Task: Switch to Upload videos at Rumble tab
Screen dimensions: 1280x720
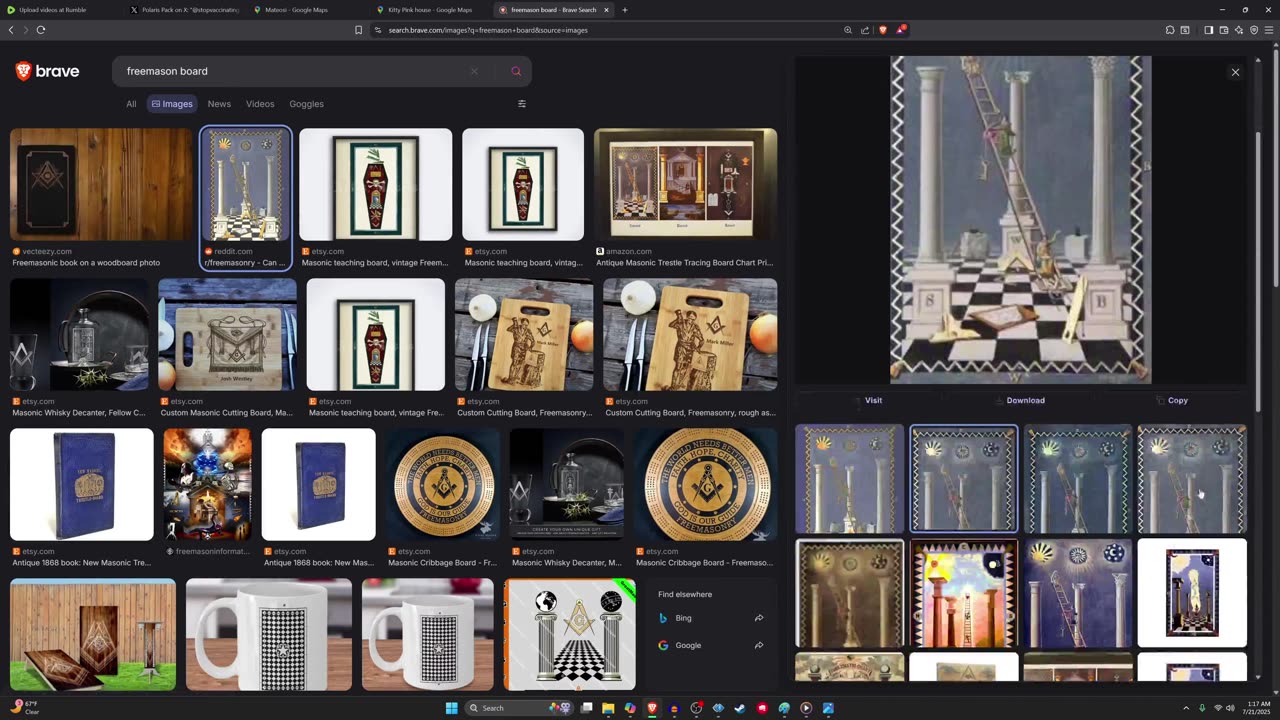Action: tap(61, 10)
